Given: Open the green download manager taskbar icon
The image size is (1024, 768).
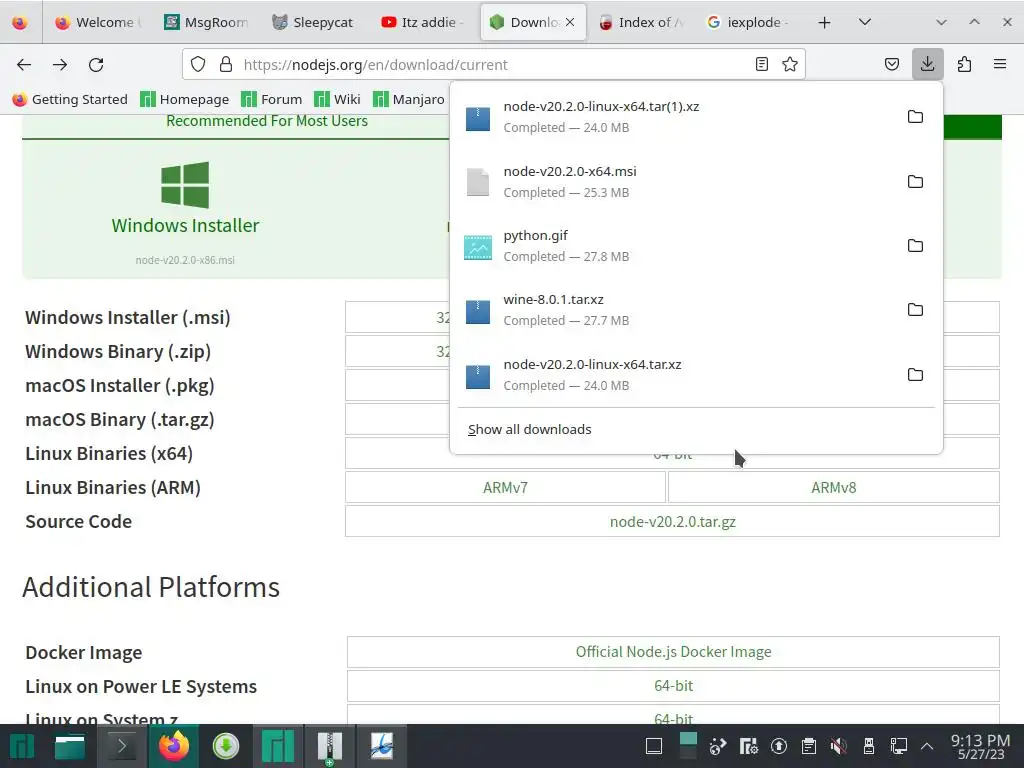Looking at the screenshot, I should tap(225, 746).
